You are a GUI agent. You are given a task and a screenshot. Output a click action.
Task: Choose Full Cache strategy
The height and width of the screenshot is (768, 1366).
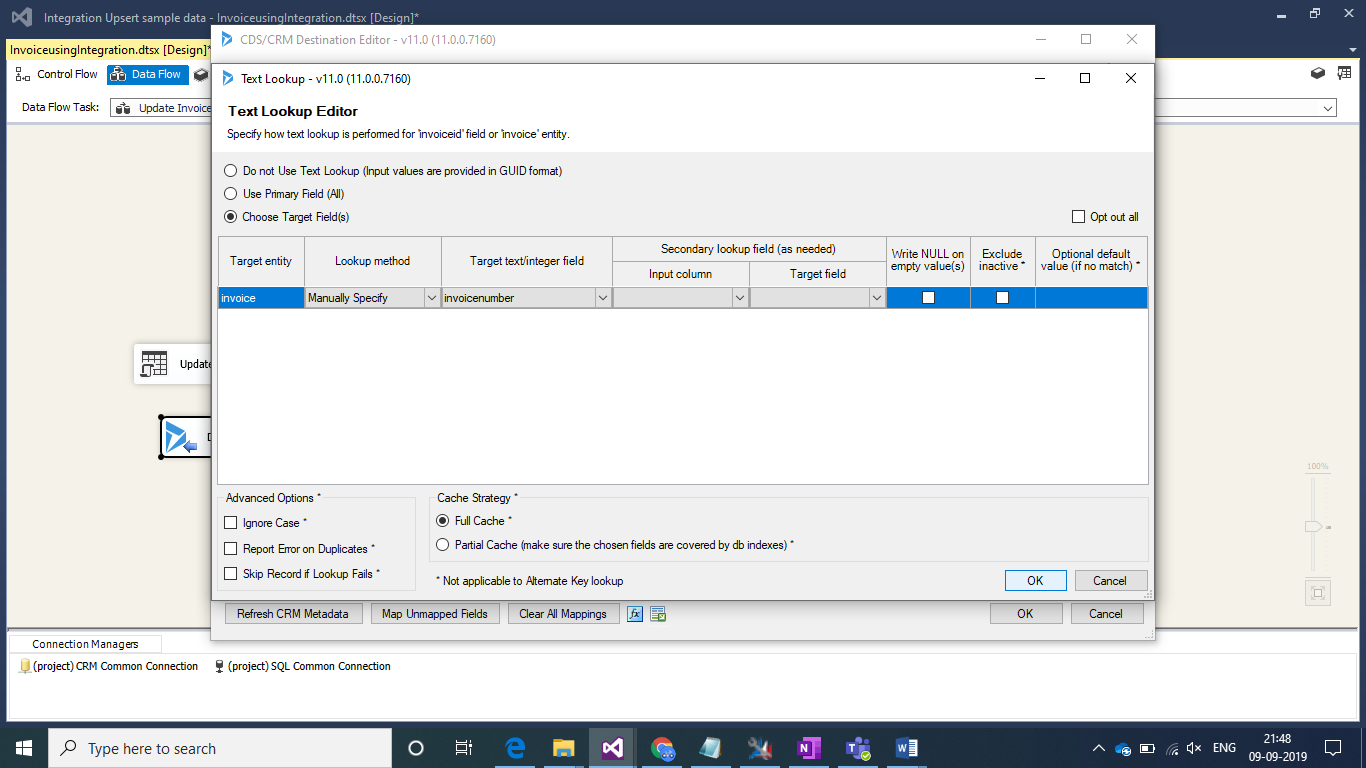[443, 521]
